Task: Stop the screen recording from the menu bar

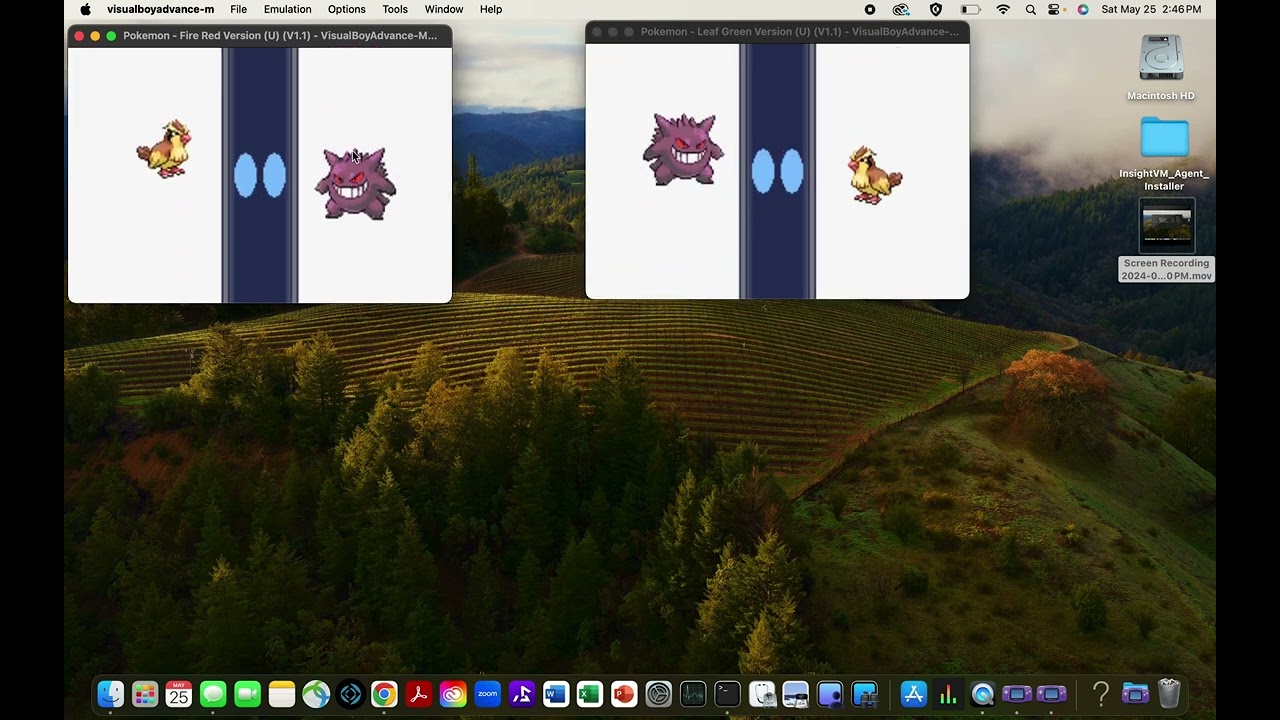Action: tap(870, 9)
